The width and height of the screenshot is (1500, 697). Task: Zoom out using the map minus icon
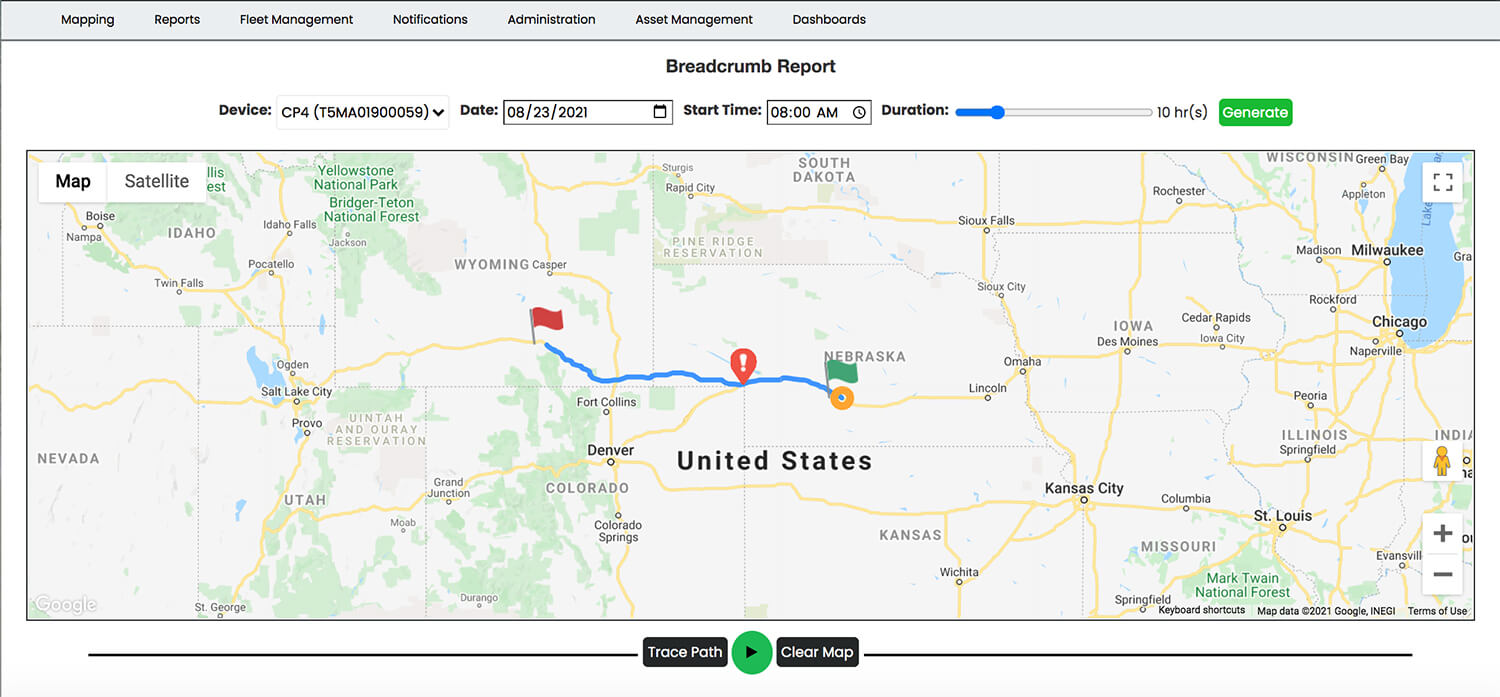point(1443,574)
